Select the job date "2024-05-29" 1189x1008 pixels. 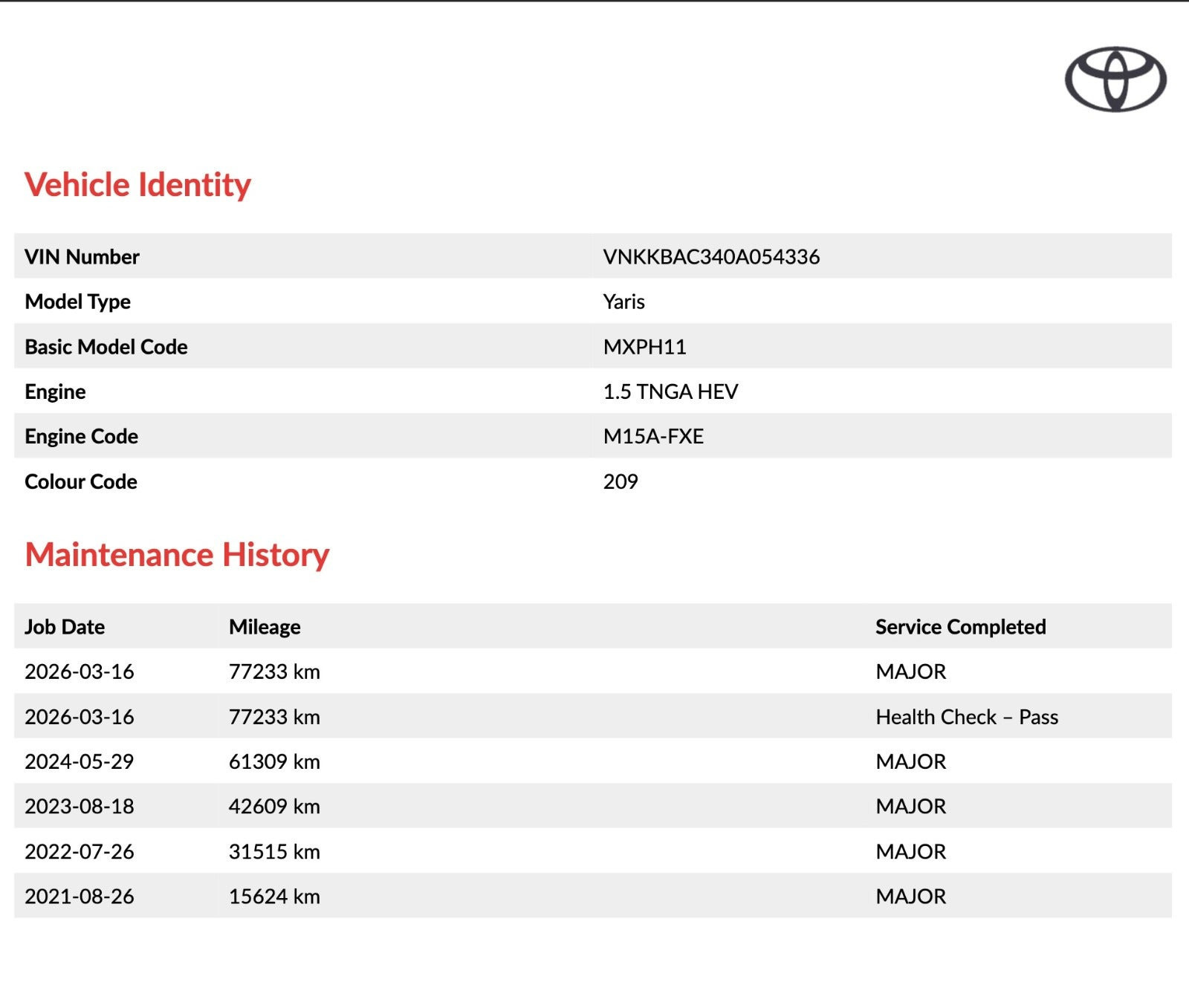coord(79,761)
